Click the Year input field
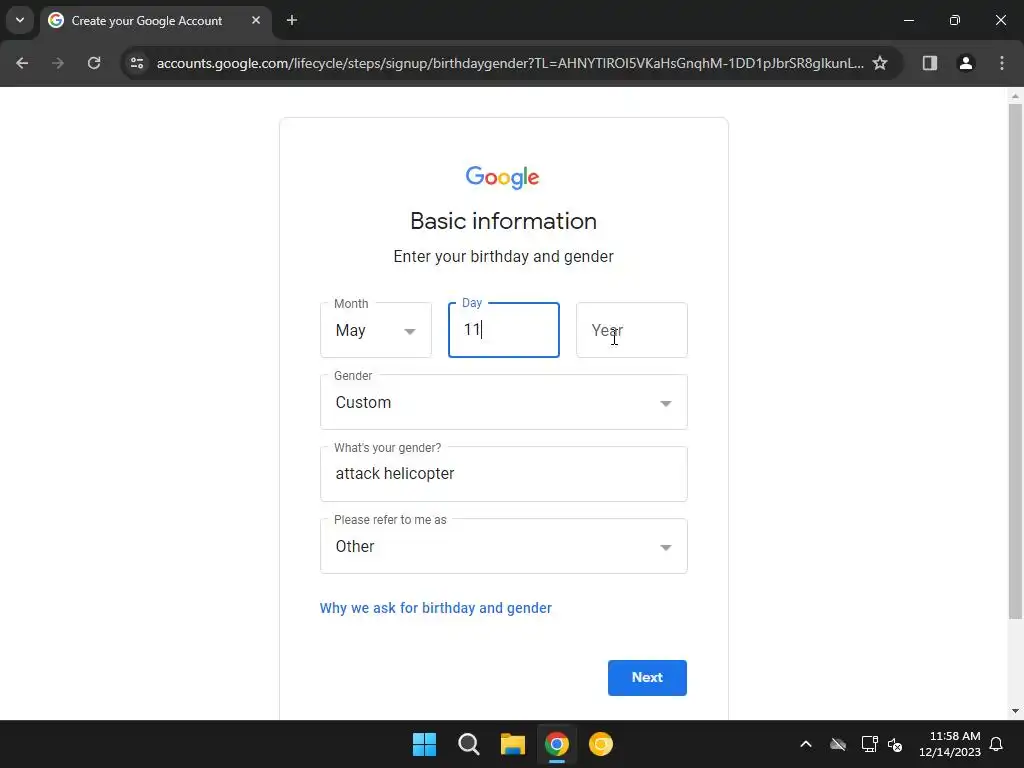Image resolution: width=1024 pixels, height=768 pixels. (x=632, y=330)
